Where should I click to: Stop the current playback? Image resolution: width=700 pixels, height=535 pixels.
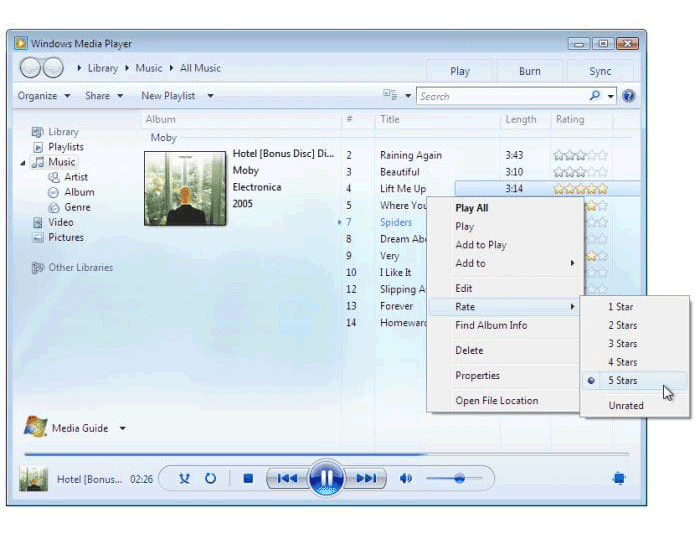point(248,479)
